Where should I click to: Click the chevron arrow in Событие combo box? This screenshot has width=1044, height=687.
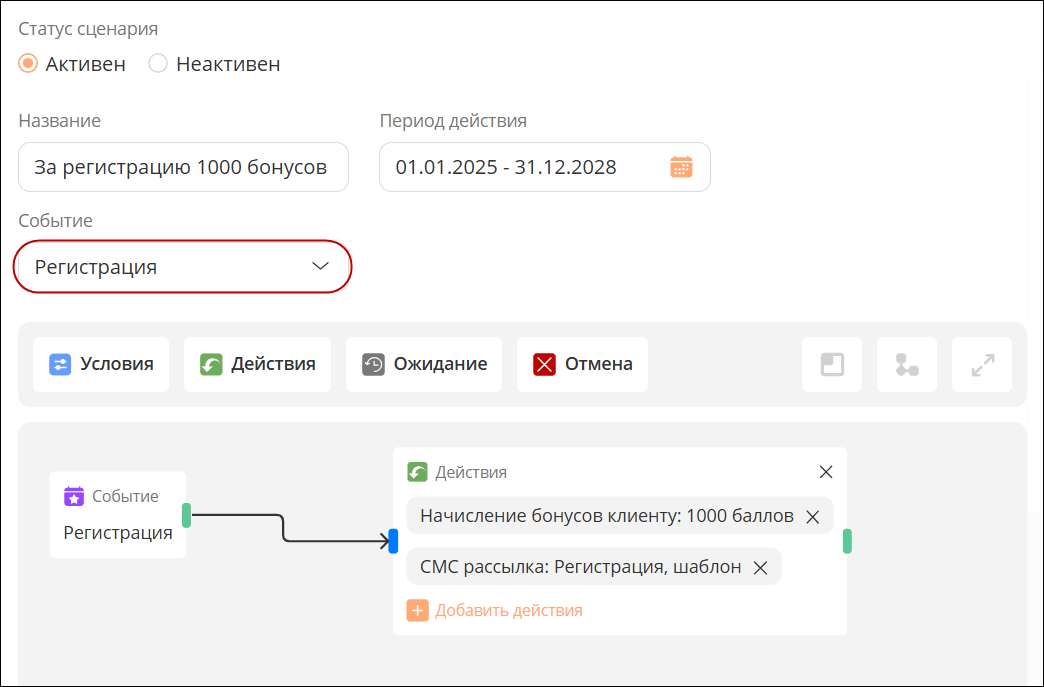[x=320, y=266]
